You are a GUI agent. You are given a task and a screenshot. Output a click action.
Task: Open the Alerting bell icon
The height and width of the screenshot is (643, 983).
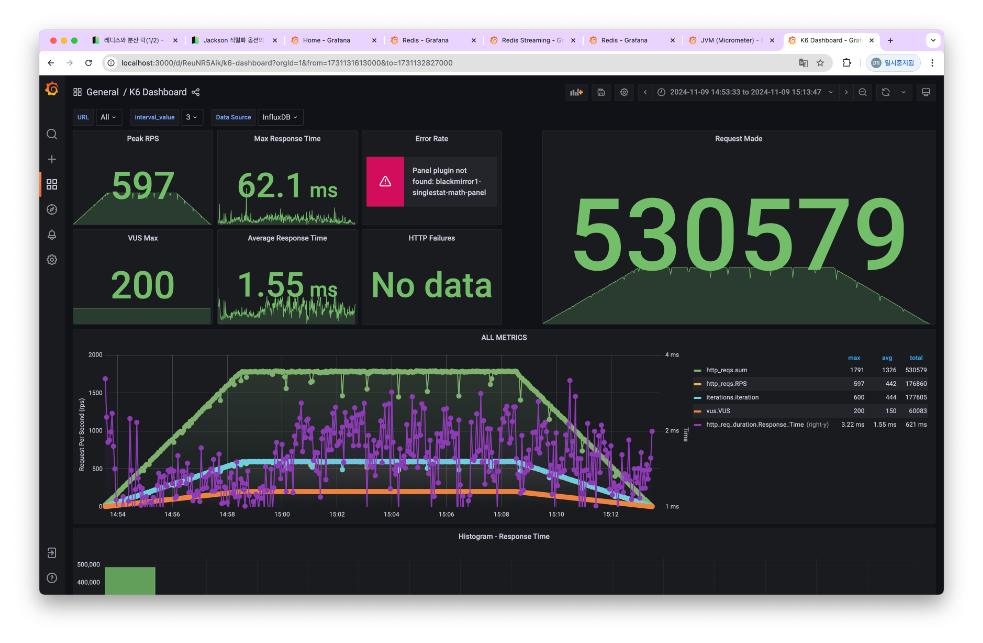pos(52,235)
